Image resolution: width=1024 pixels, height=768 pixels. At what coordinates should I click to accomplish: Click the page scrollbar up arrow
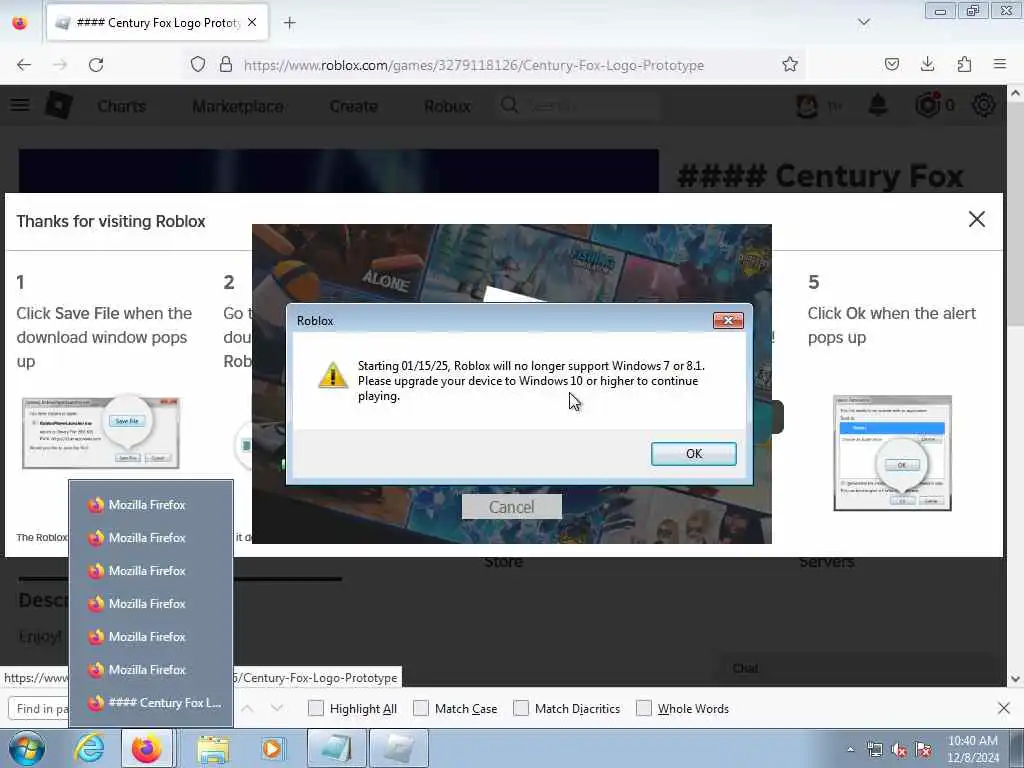(1015, 93)
